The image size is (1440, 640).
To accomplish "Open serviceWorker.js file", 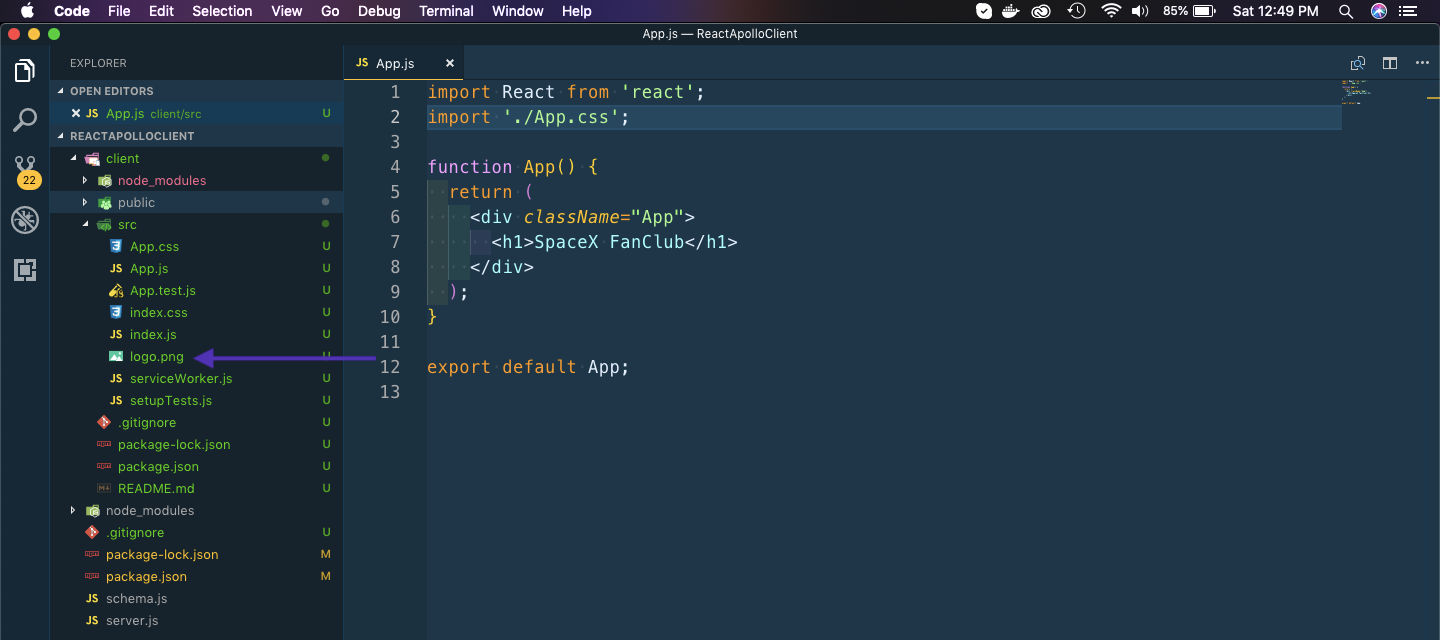I will point(180,378).
